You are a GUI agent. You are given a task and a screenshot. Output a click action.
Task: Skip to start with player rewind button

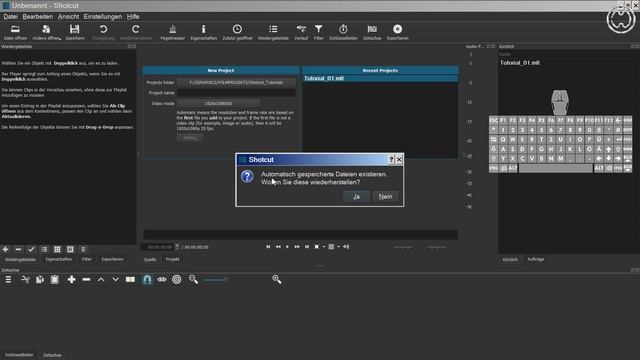268,247
